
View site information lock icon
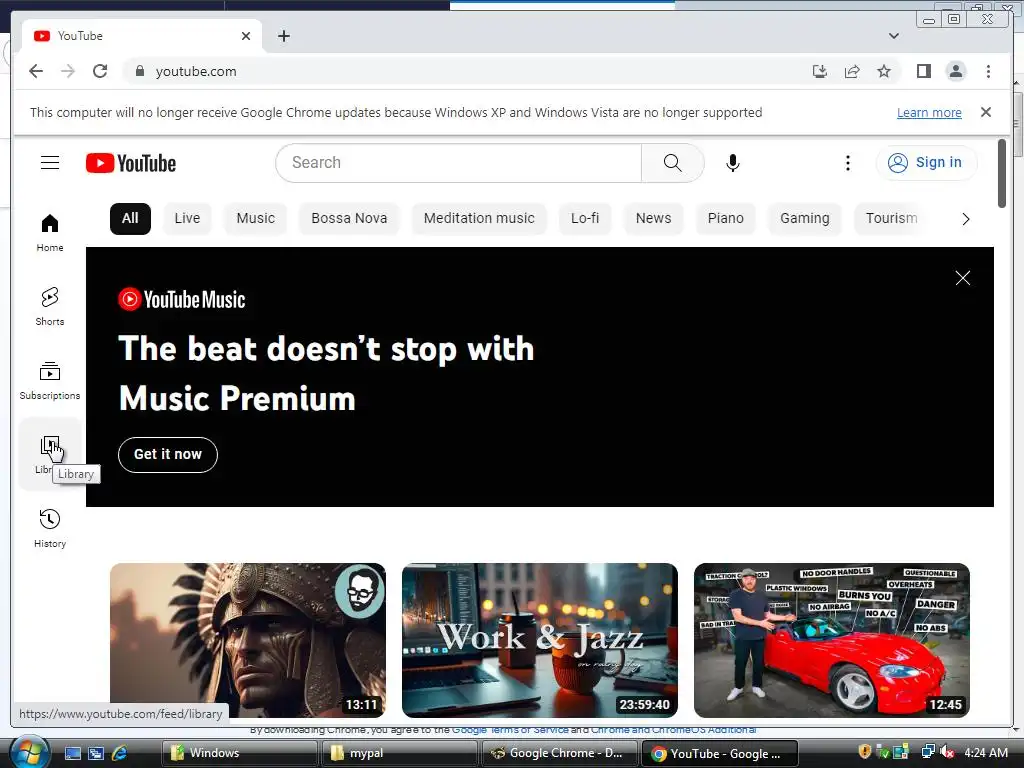(139, 71)
